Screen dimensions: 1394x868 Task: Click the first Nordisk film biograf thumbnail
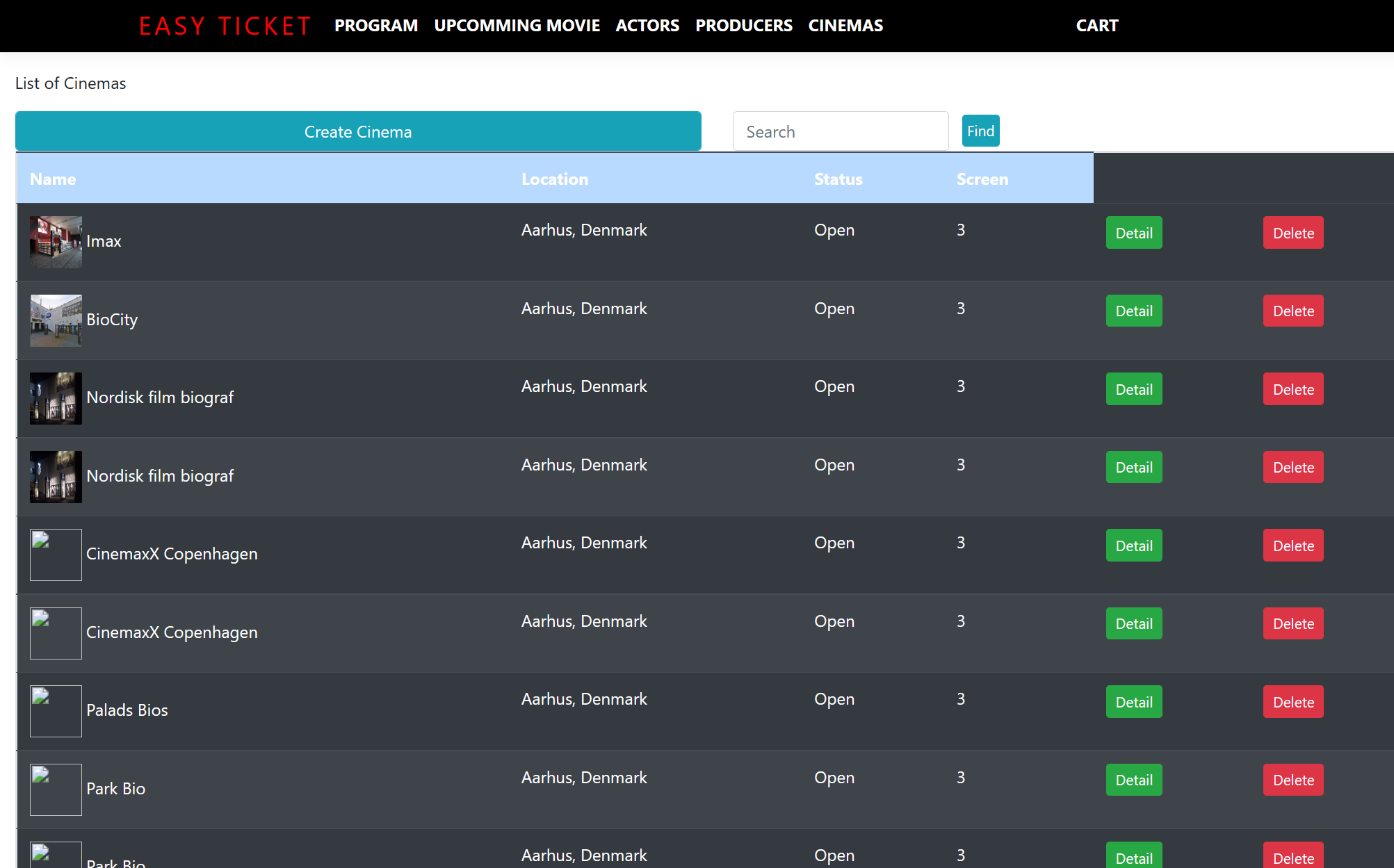pyautogui.click(x=56, y=398)
